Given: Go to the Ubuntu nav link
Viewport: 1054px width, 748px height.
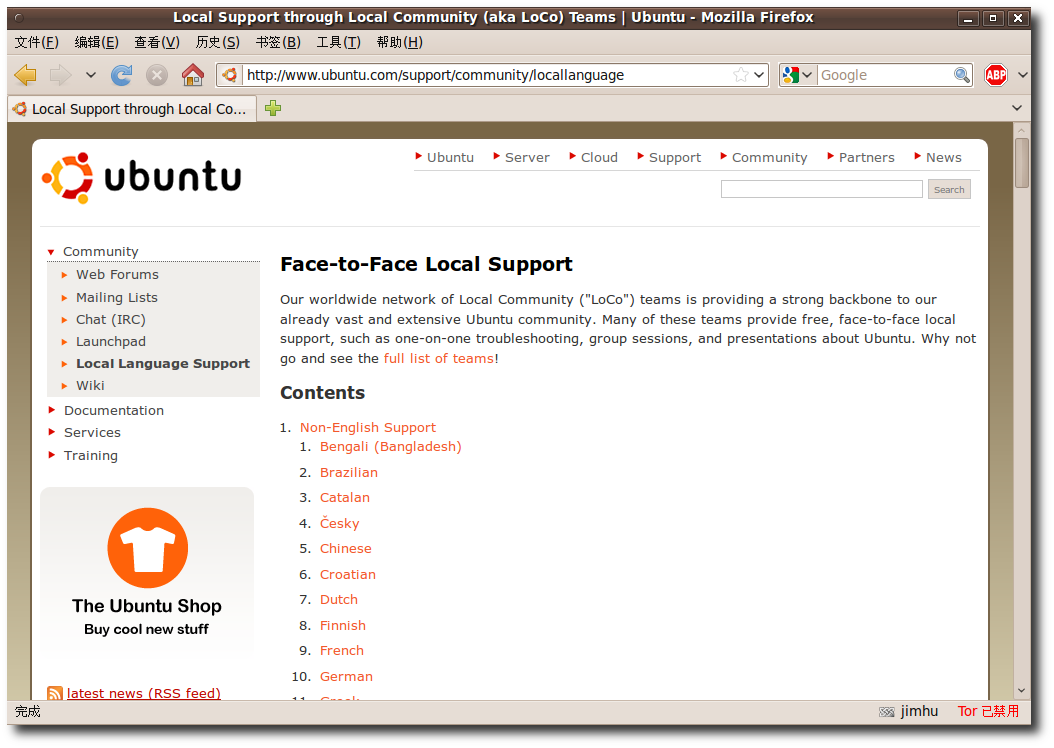Looking at the screenshot, I should [450, 157].
